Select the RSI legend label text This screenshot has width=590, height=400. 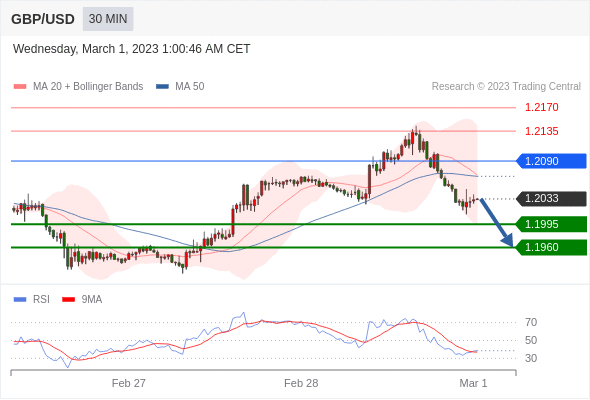[x=41, y=300]
